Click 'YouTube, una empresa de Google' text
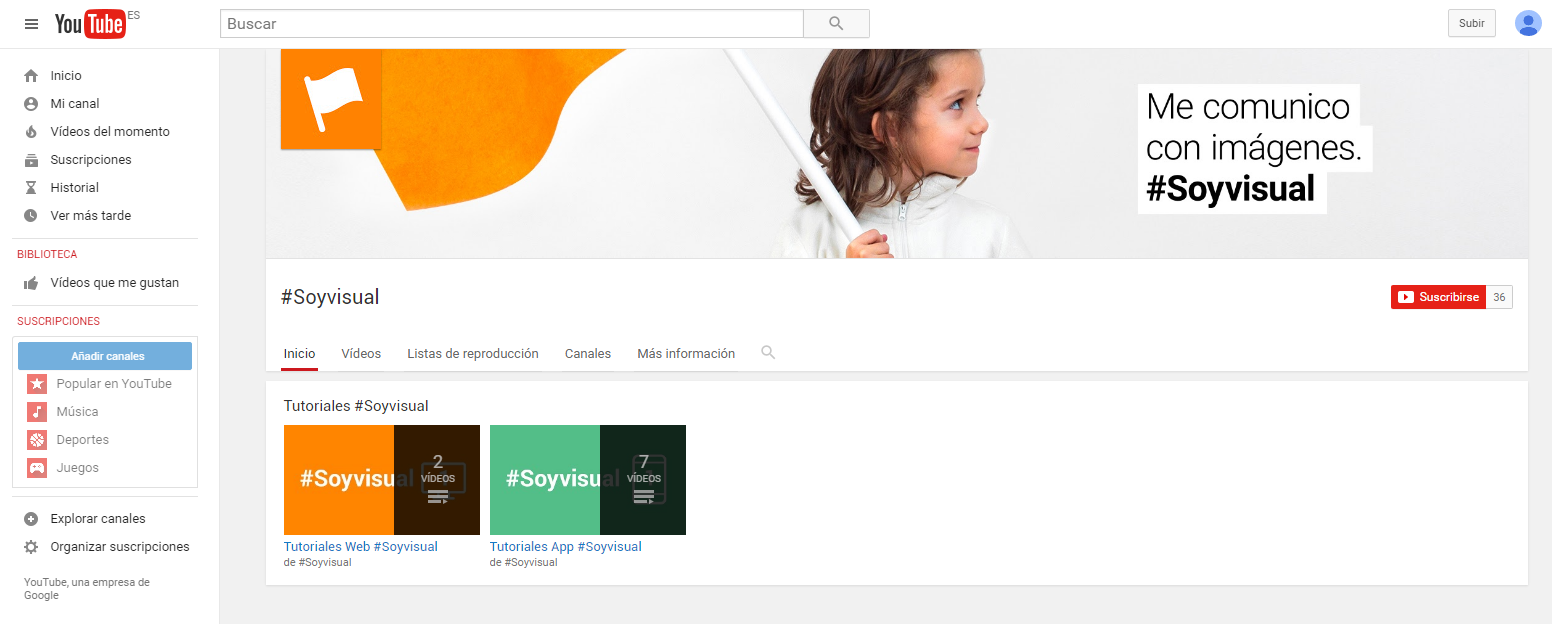1552x624 pixels. (x=87, y=589)
